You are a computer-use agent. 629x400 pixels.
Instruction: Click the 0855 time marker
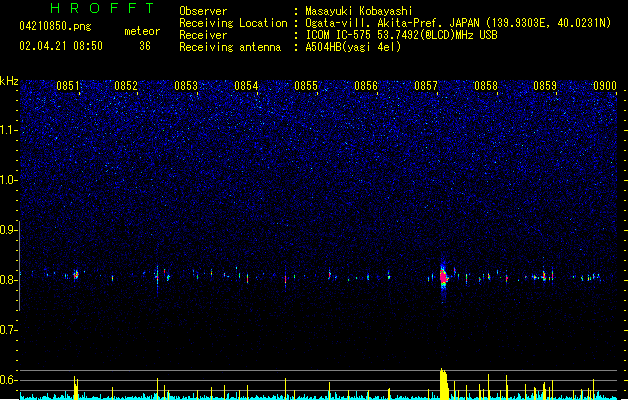pos(306,86)
